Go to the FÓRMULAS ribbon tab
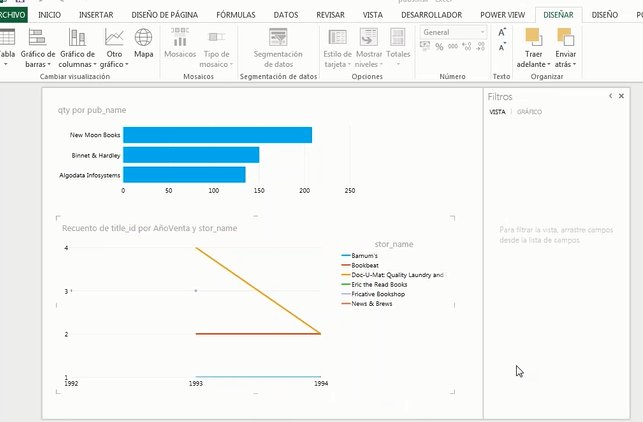This screenshot has height=422, width=643. tap(229, 15)
